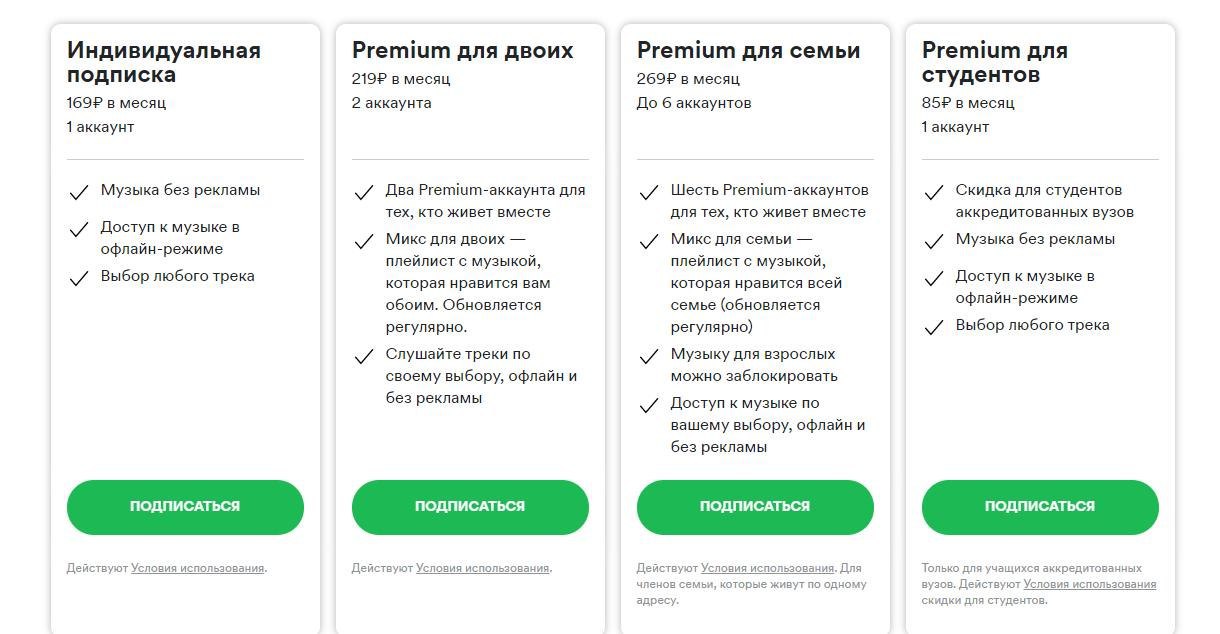Click checkmark next to "Выбор любого трека" in Individual plan
1220x634 pixels.
click(x=79, y=278)
